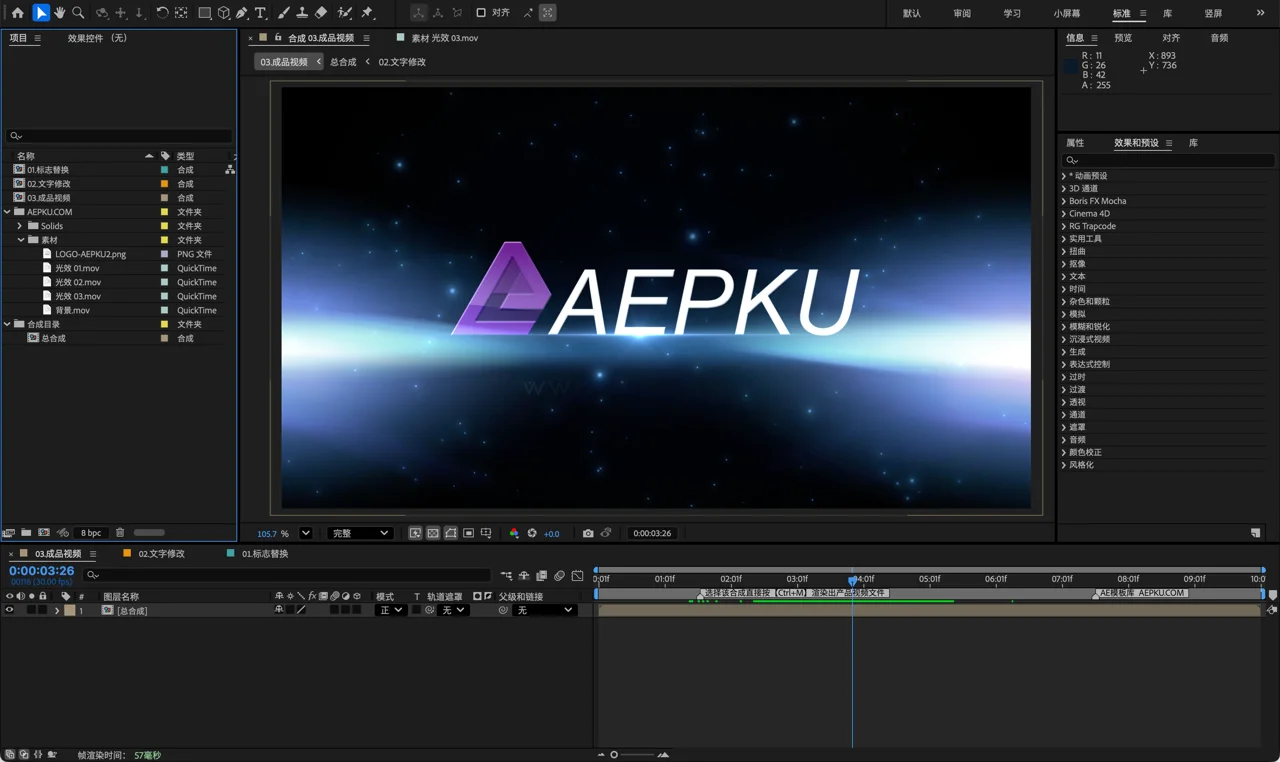
Task: Toggle visibility eye of 总合成 layer
Action: [10, 610]
